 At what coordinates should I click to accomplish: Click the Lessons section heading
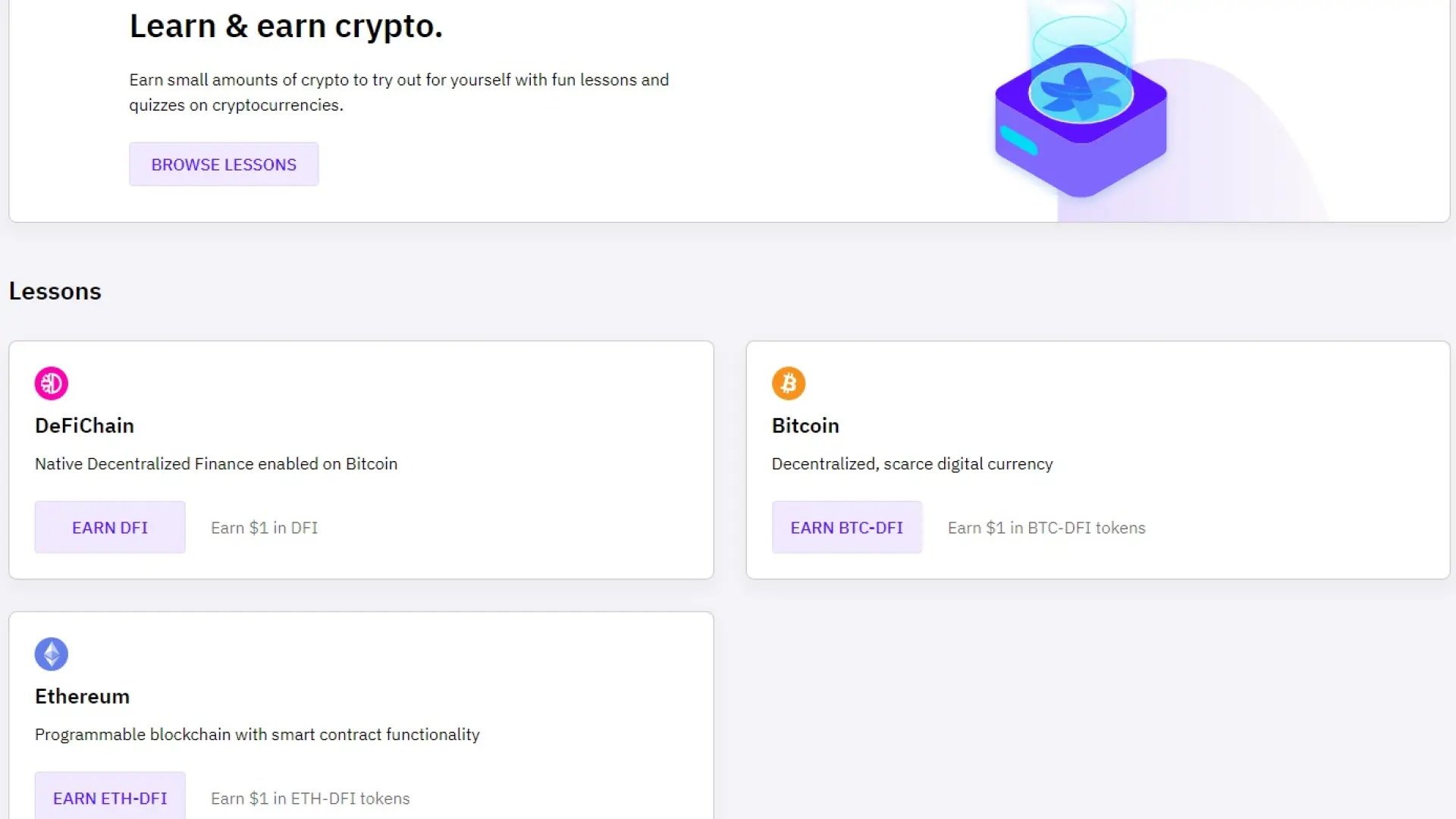55,290
